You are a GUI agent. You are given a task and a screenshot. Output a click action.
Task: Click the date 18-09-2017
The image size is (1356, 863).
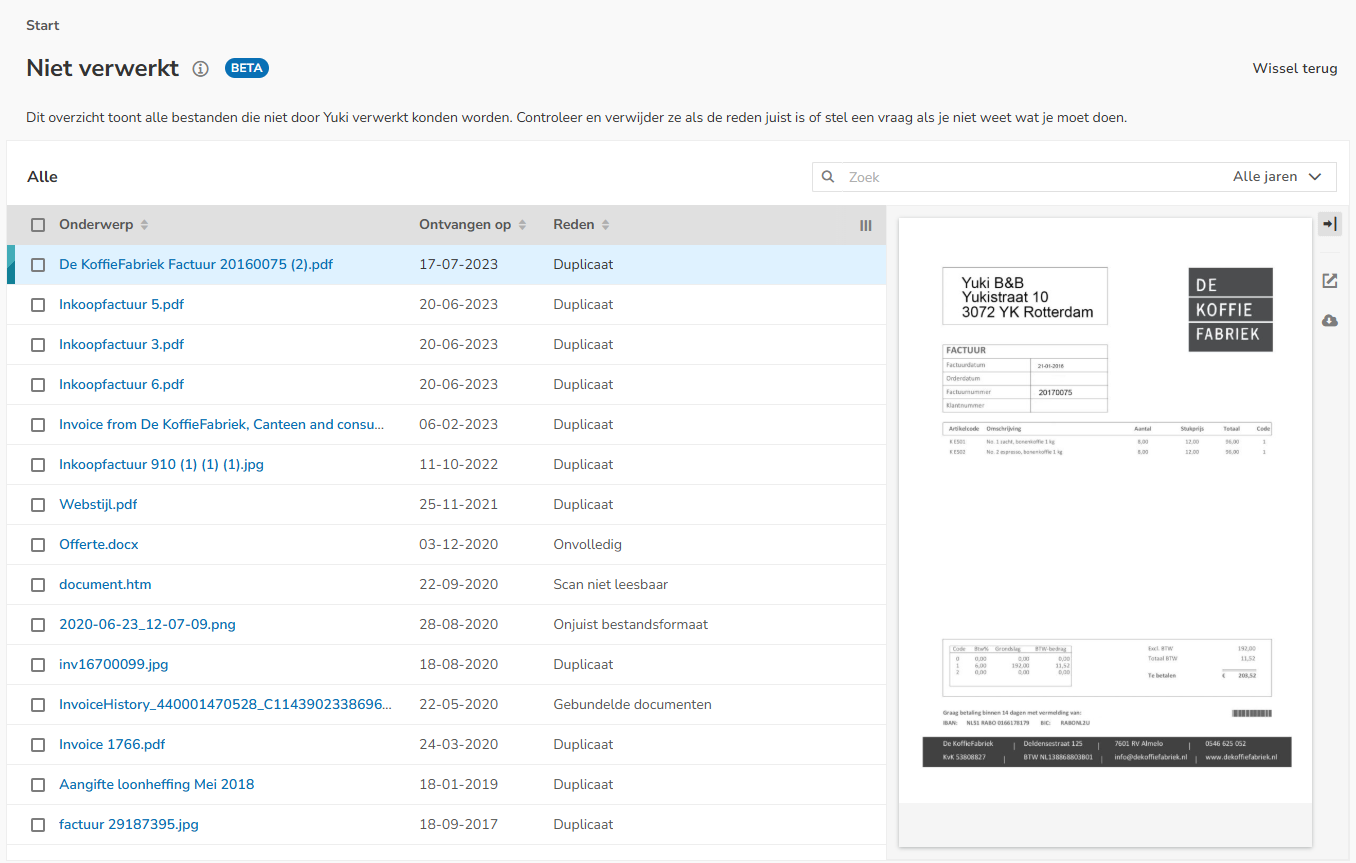(458, 825)
